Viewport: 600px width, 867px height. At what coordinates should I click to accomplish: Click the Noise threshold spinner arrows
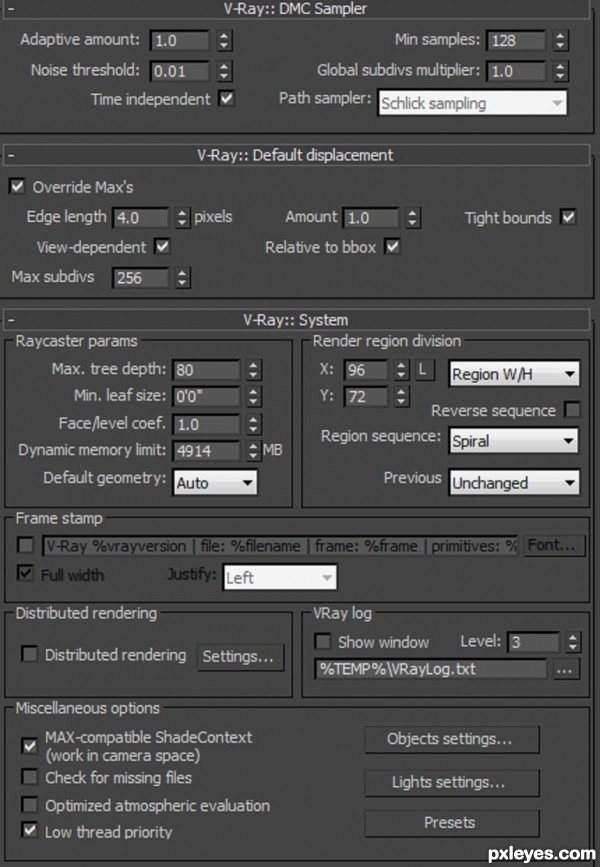point(223,71)
